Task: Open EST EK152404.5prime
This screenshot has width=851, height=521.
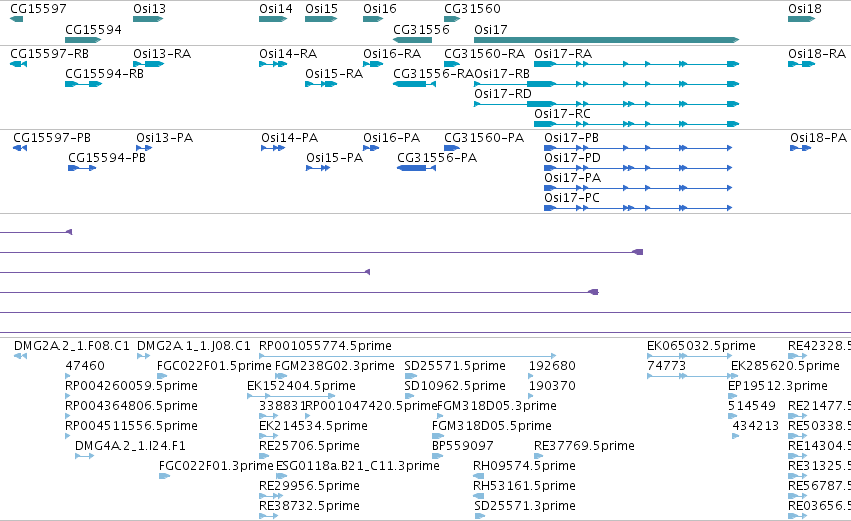Action: (301, 386)
